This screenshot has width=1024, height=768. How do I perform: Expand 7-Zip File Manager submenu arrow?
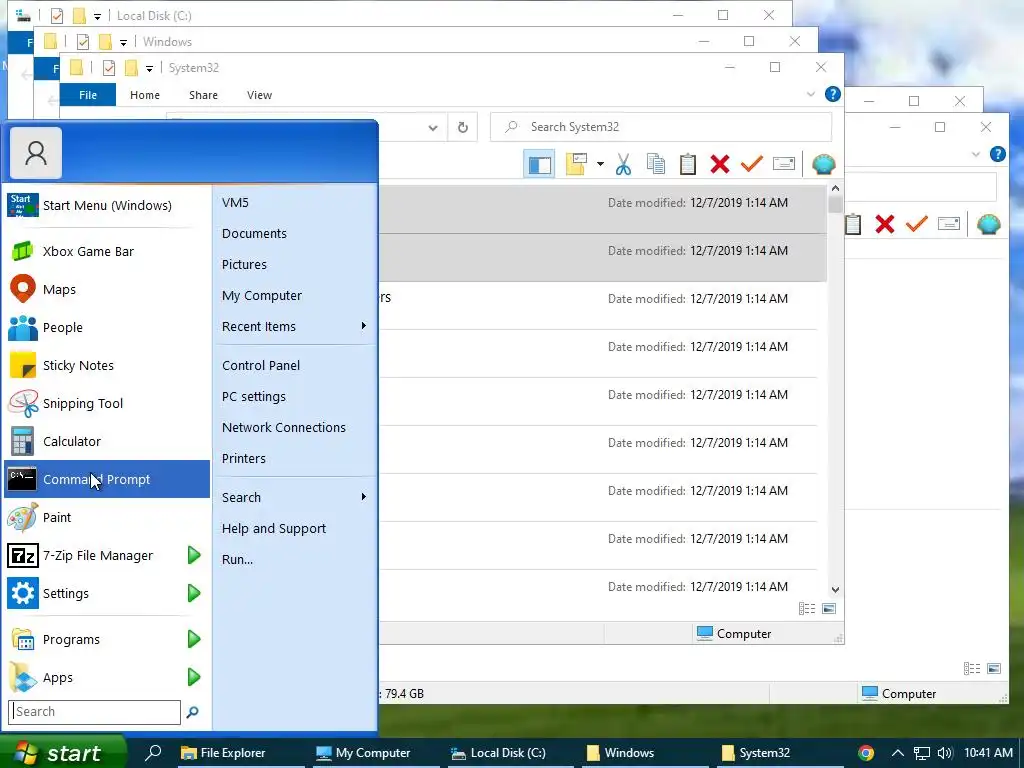tap(194, 555)
